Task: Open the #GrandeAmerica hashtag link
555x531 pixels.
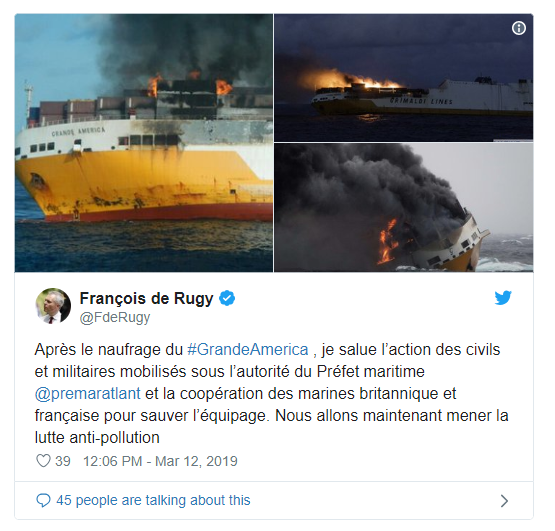Action: (x=247, y=349)
